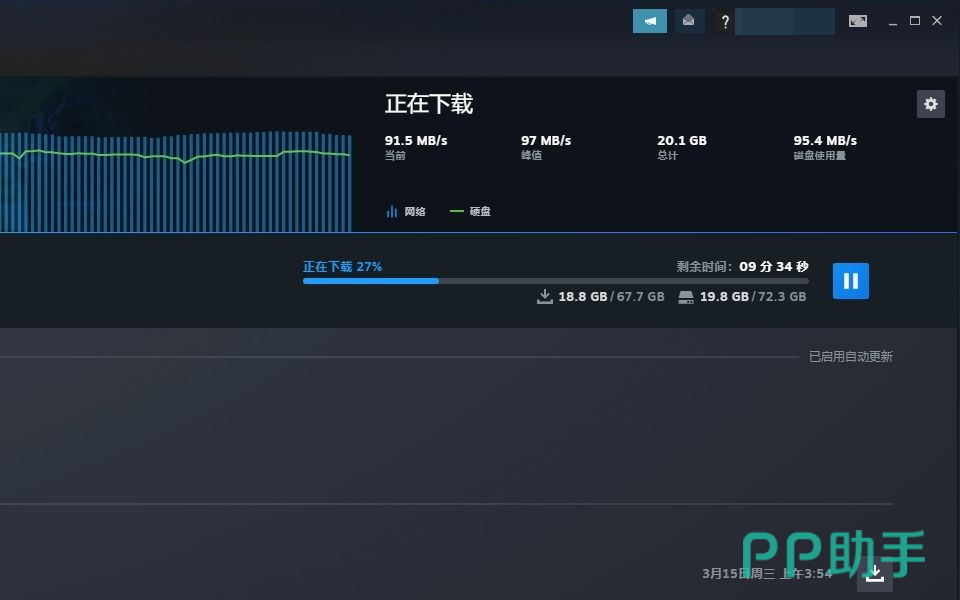Enter Big Picture mode via the arrows icon
The height and width of the screenshot is (600, 960).
pos(858,21)
